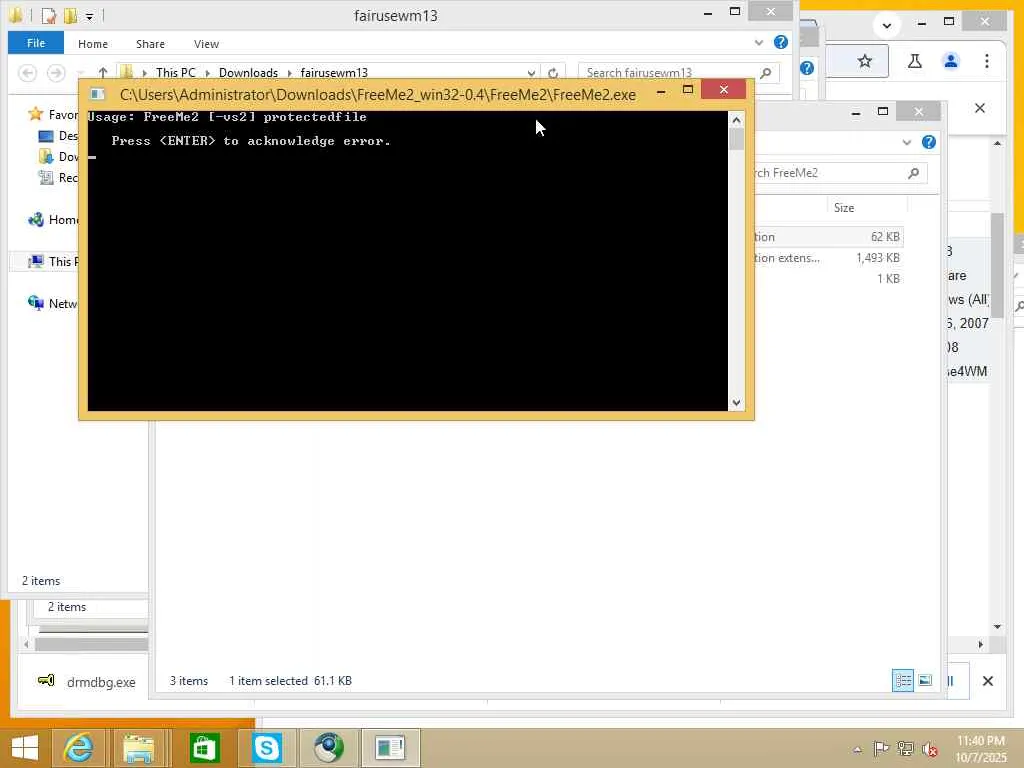This screenshot has width=1024, height=768.
Task: Open Explorer help in fairusewm13 window
Action: coord(780,42)
